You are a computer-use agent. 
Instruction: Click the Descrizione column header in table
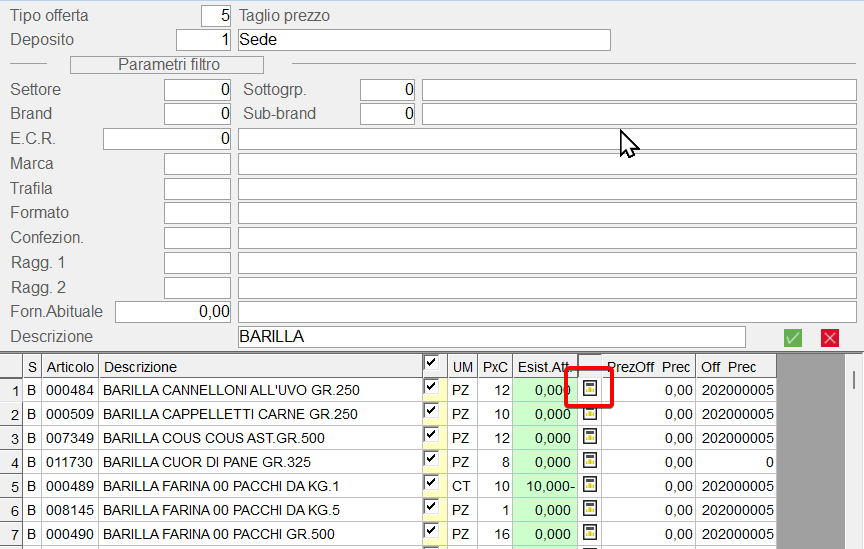point(260,367)
